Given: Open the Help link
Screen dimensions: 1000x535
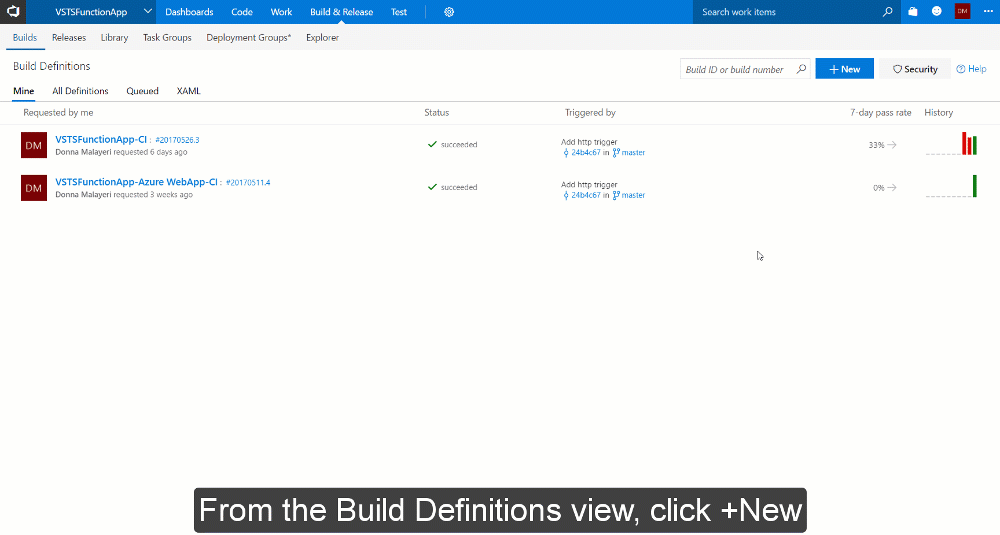Looking at the screenshot, I should tap(971, 69).
